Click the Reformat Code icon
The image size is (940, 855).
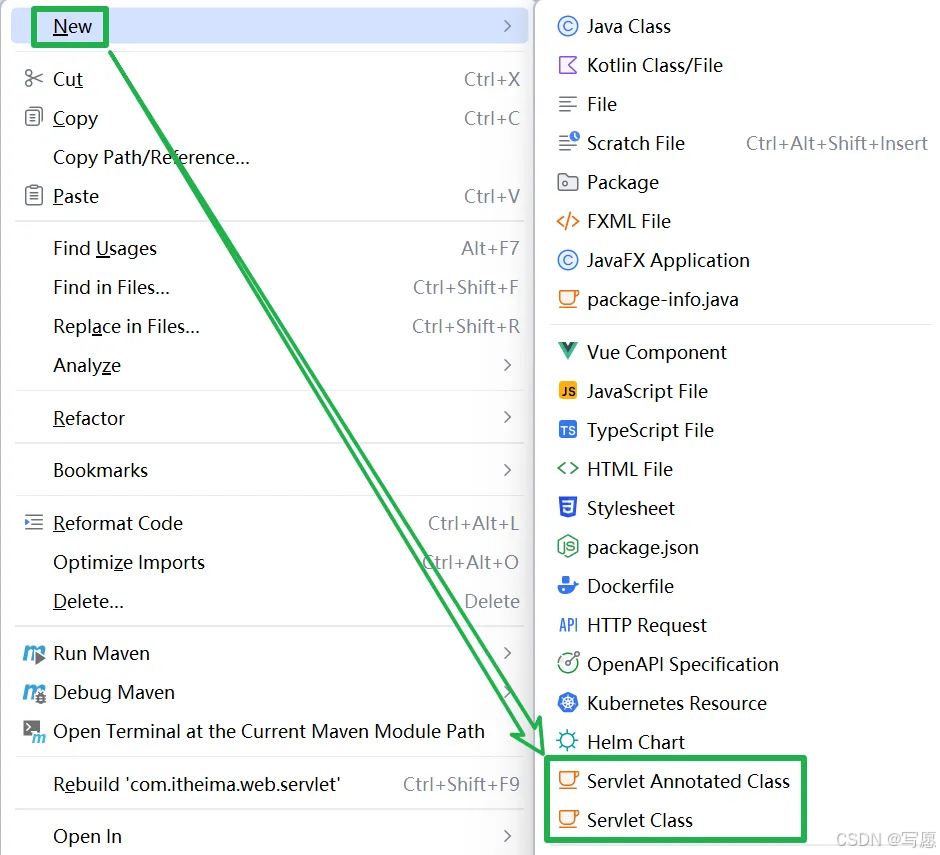tap(34, 523)
